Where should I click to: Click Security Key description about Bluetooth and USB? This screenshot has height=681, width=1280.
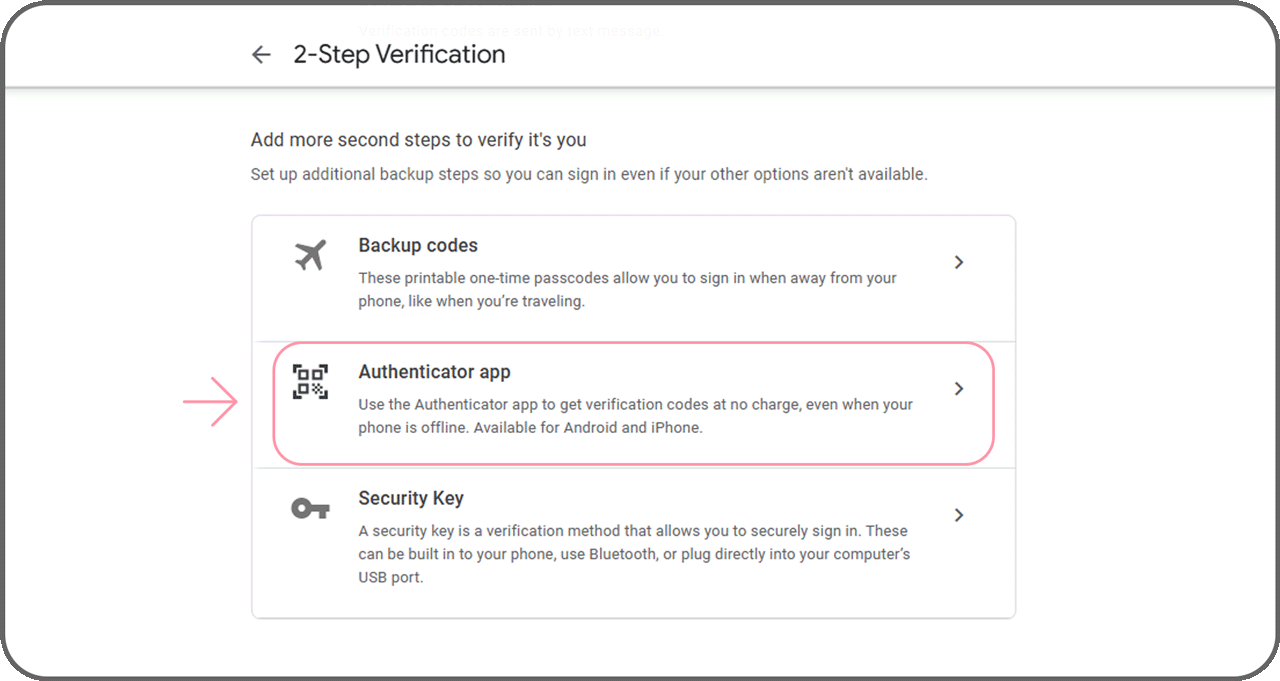(634, 554)
